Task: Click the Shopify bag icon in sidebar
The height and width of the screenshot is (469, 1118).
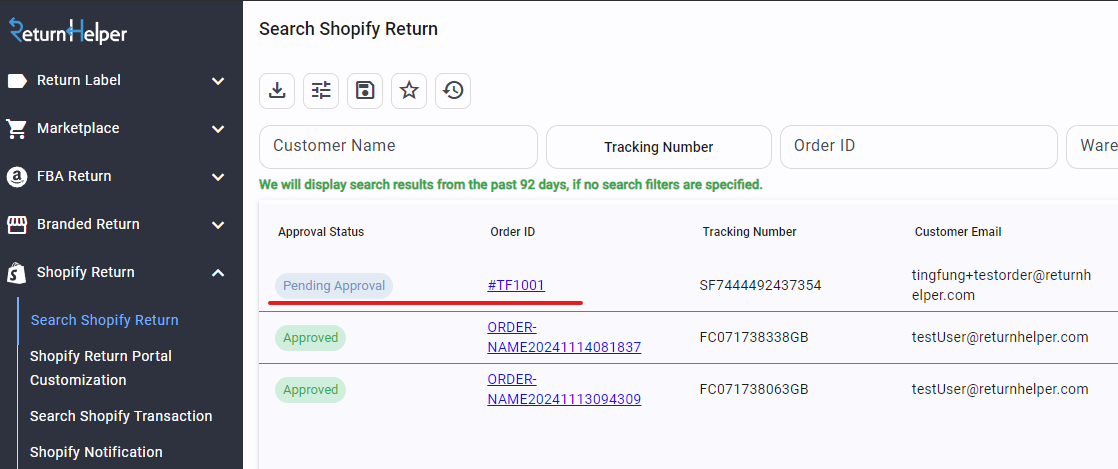Action: (x=16, y=273)
